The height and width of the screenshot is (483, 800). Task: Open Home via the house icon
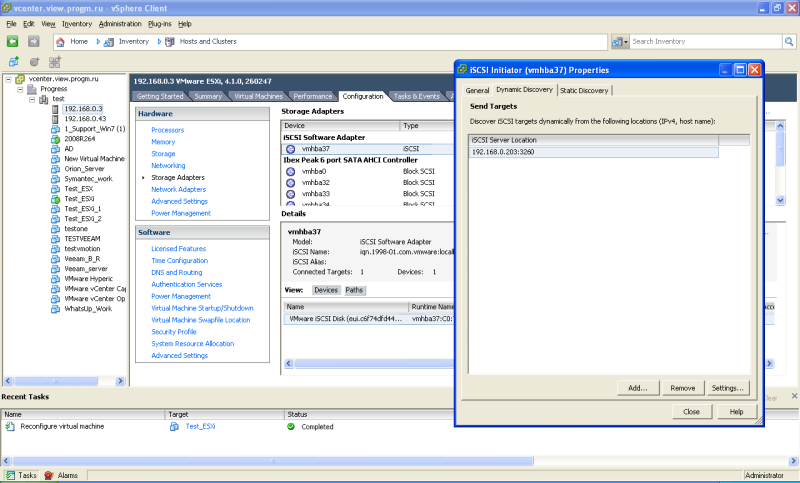pyautogui.click(x=61, y=42)
